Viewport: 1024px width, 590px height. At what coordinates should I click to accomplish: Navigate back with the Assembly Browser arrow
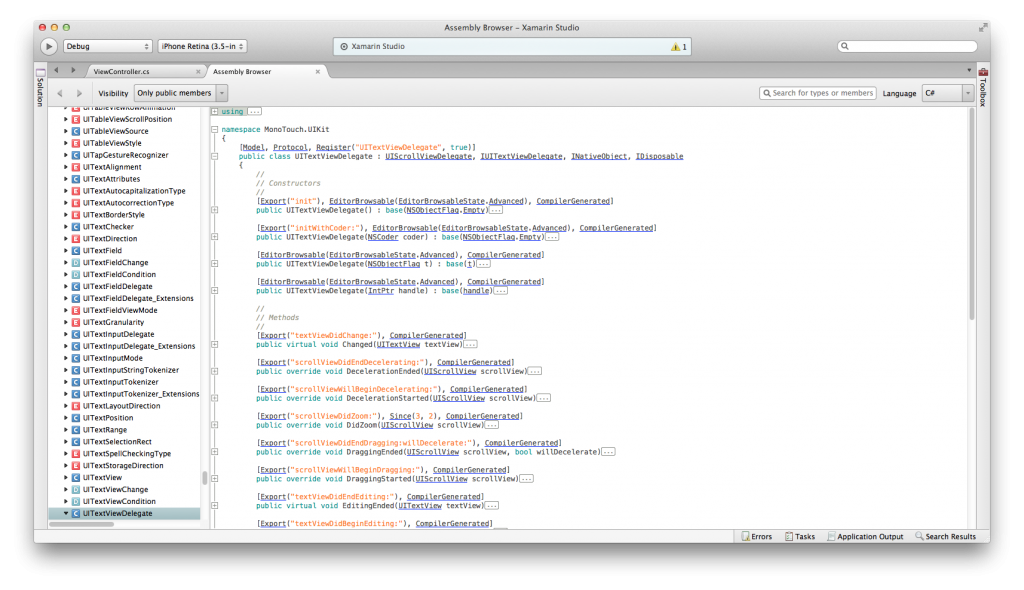pyautogui.click(x=59, y=93)
